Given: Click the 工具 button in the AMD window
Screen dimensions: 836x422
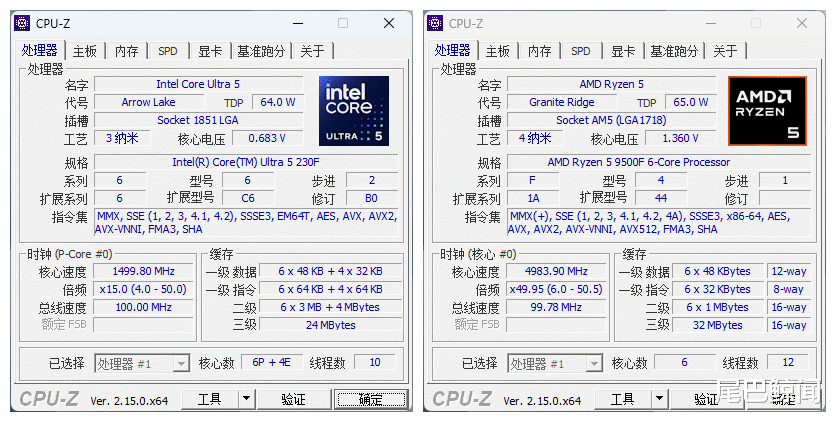Looking at the screenshot, I should 623,399.
